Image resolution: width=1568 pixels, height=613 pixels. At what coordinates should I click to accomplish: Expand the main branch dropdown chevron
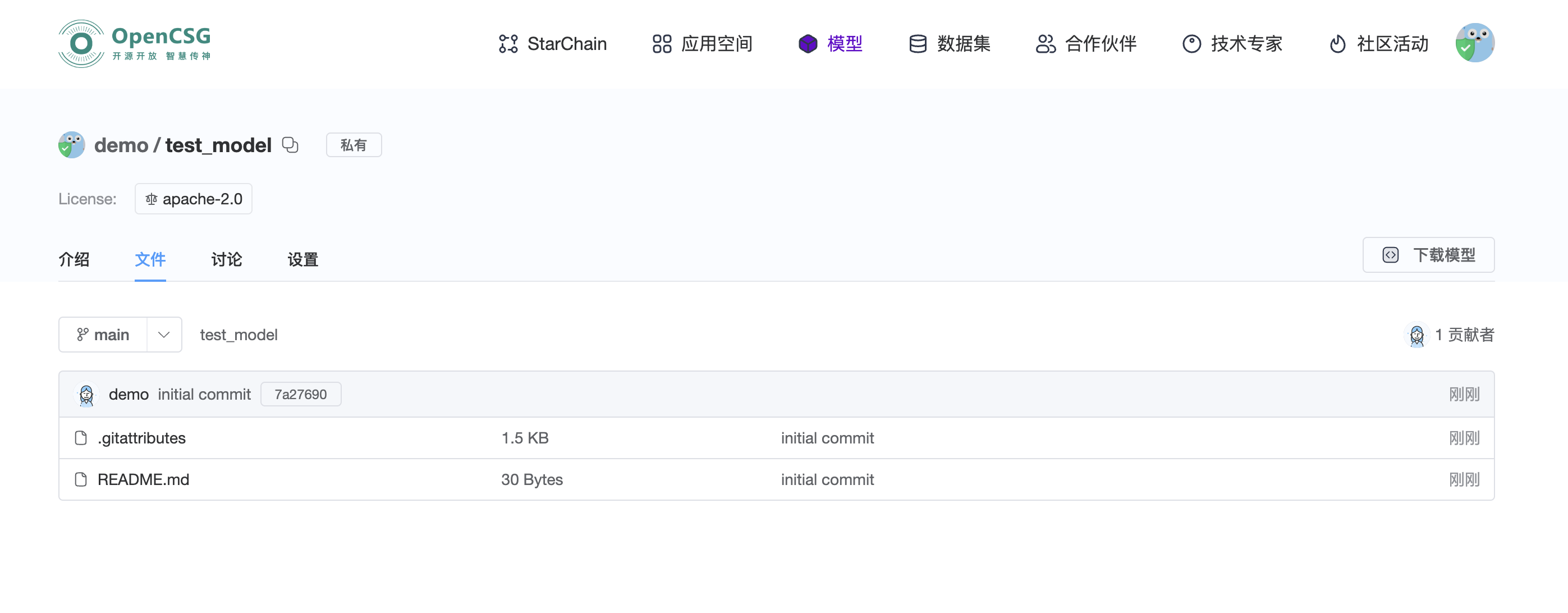164,335
